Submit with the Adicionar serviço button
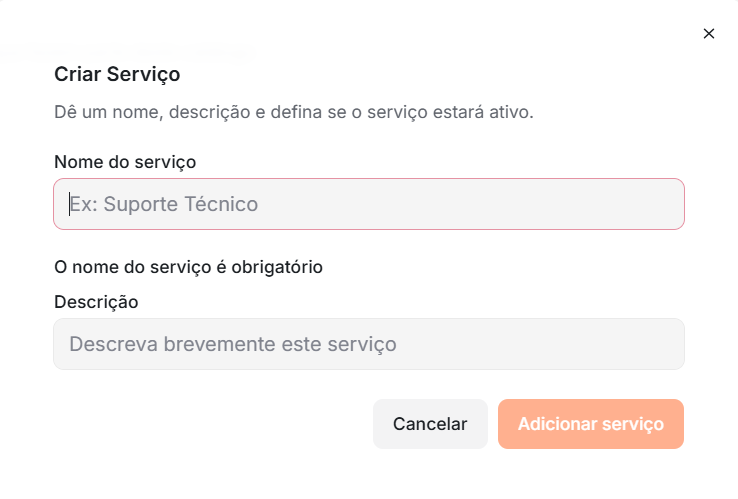The image size is (738, 499). point(591,424)
